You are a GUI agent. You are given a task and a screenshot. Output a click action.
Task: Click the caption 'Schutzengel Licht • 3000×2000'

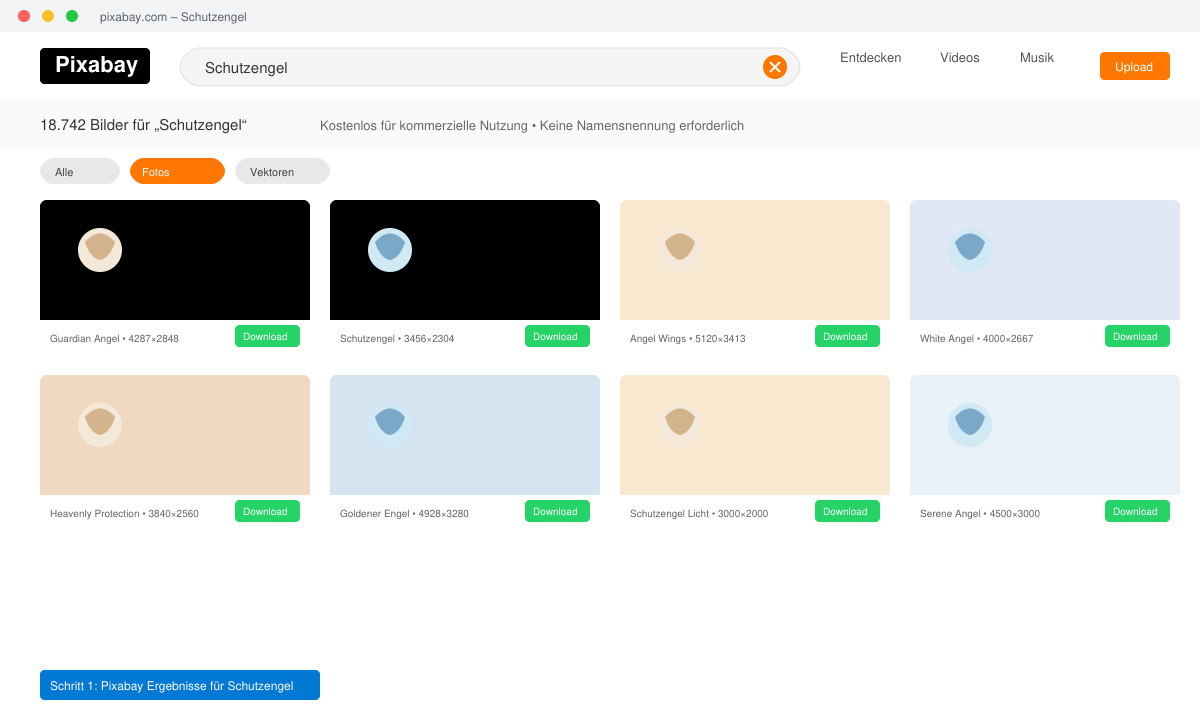point(699,514)
